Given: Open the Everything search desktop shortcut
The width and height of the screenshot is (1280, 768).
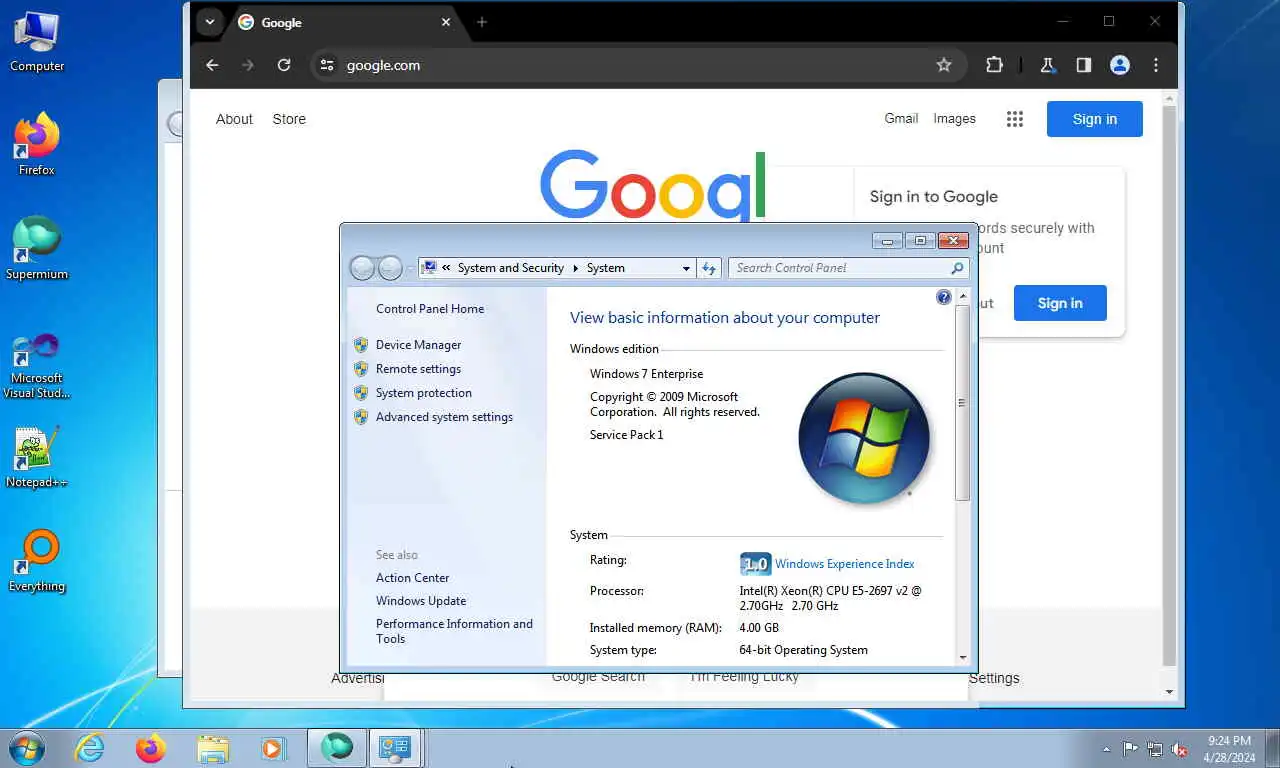Looking at the screenshot, I should click(x=37, y=562).
